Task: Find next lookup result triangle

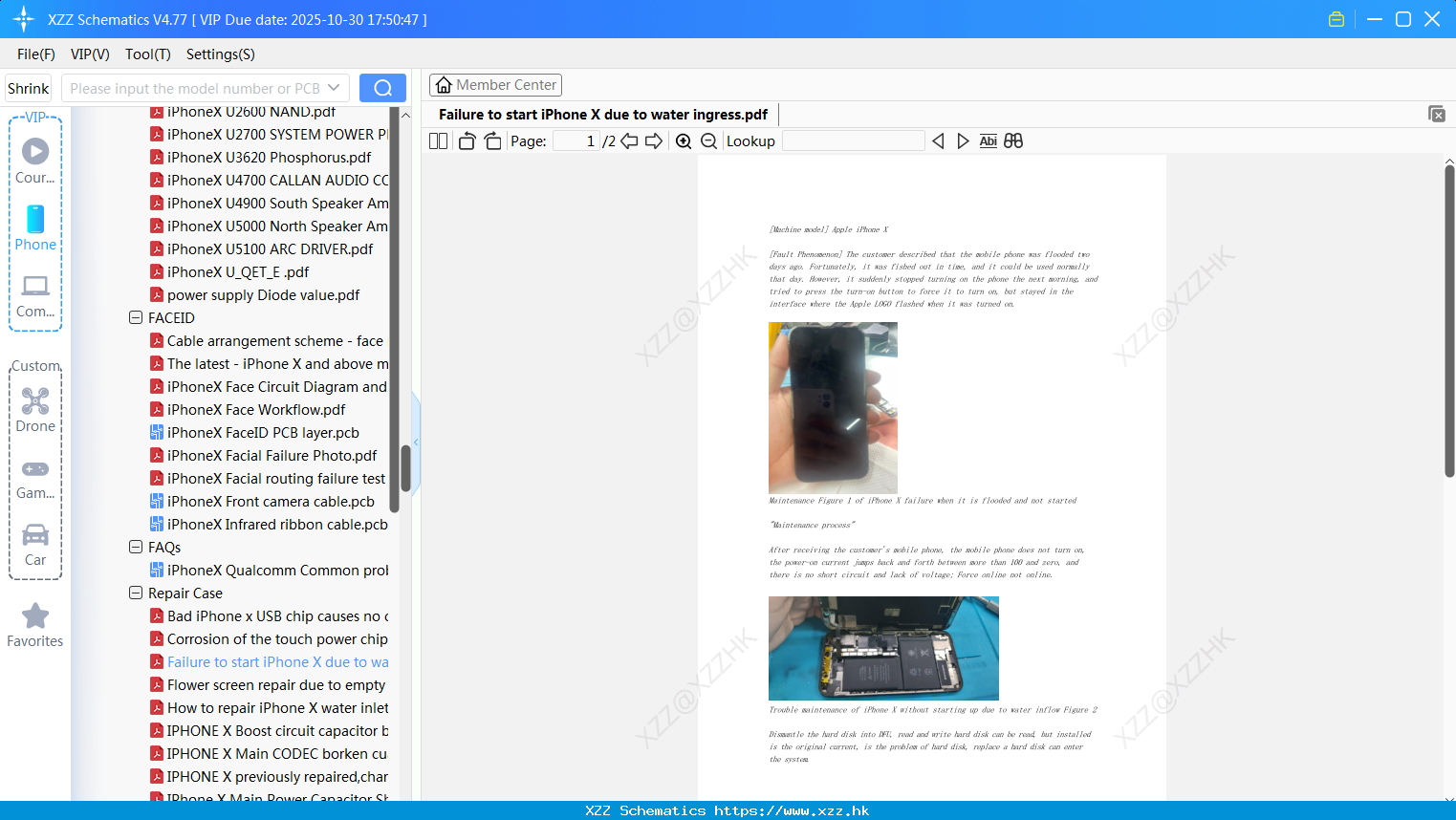Action: pos(963,141)
